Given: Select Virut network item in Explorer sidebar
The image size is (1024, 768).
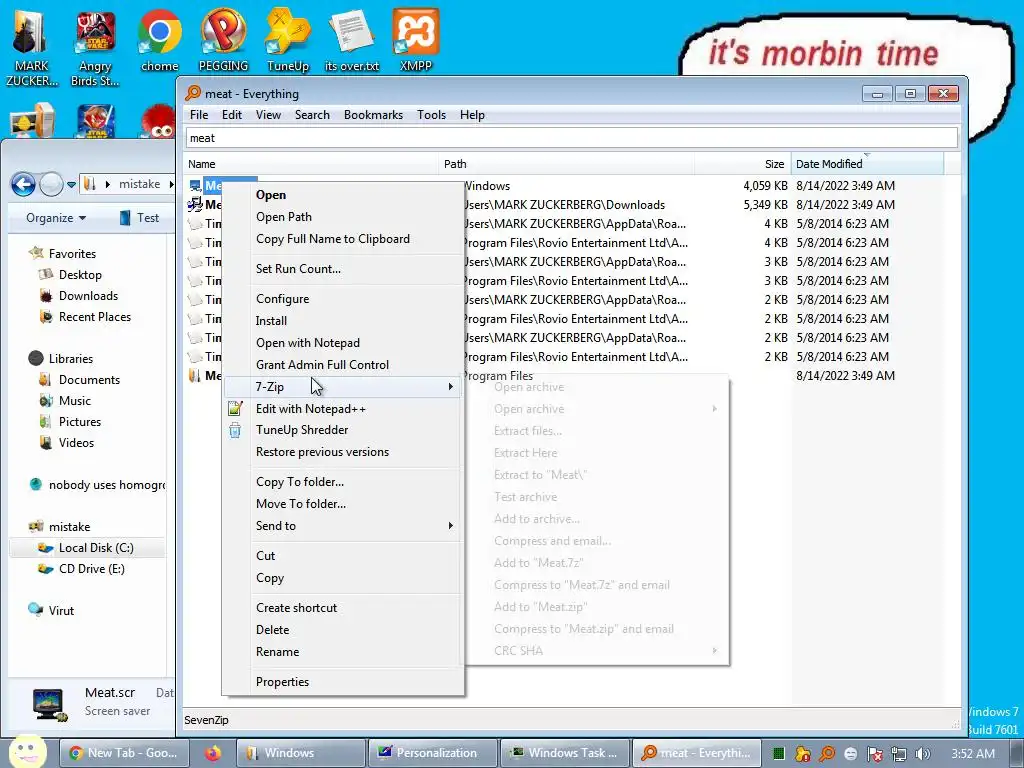Looking at the screenshot, I should coord(61,610).
